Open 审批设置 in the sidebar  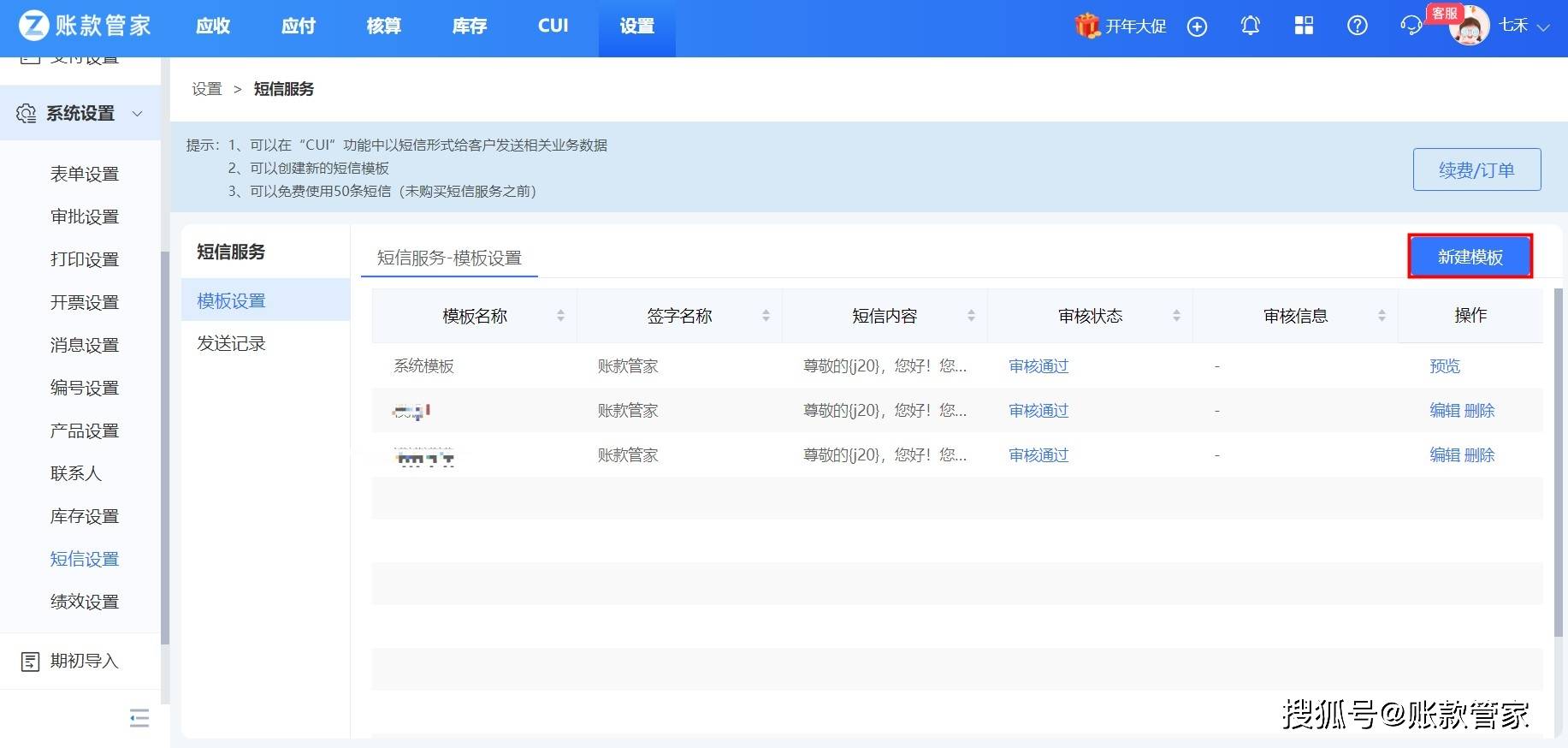(85, 217)
